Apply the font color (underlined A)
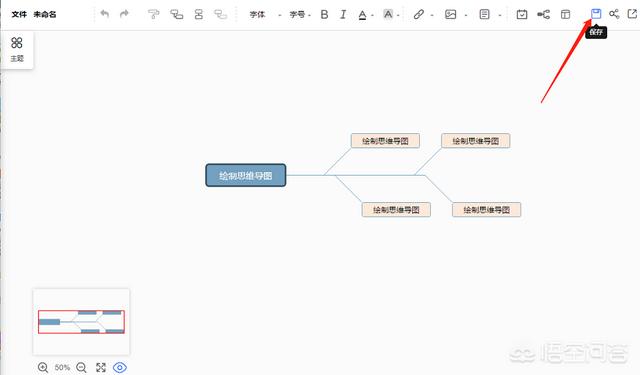Screen dimensions: 640x375 362,15
